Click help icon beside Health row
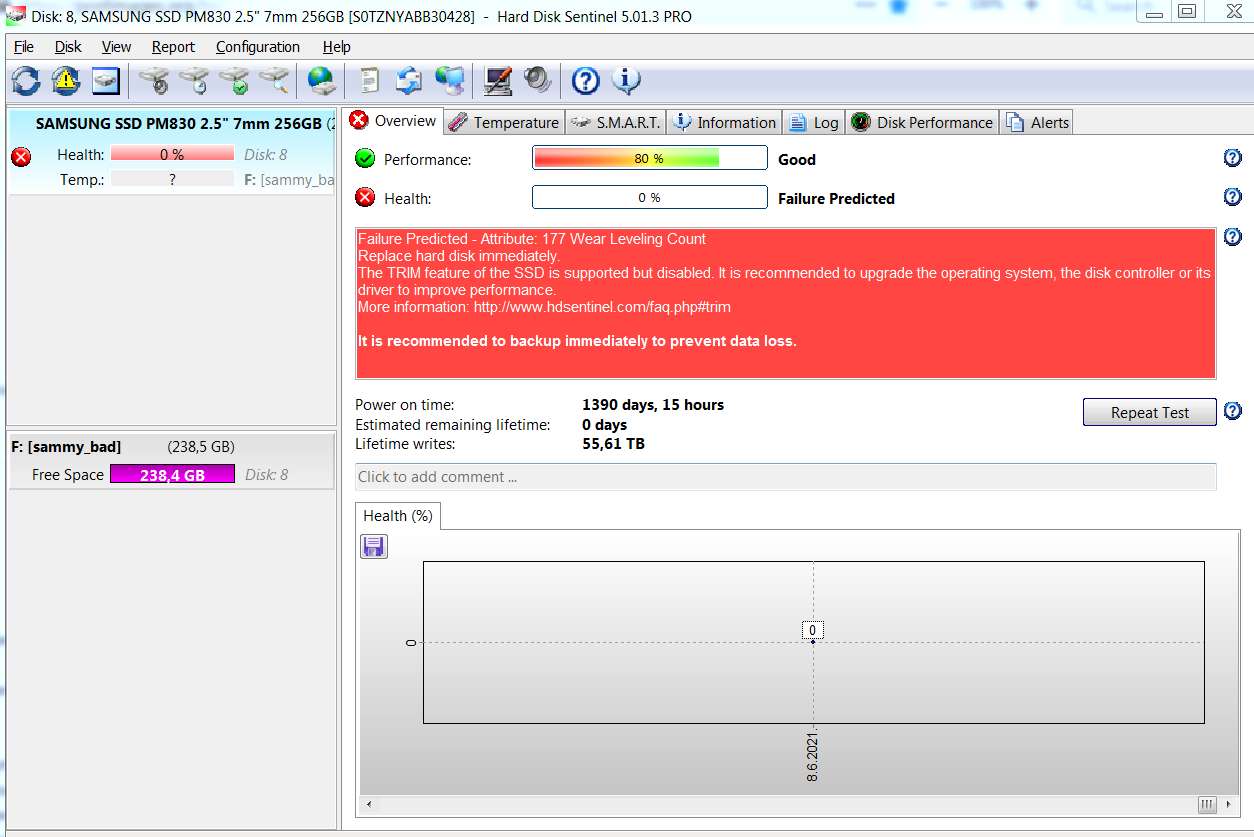The height and width of the screenshot is (837, 1254). coord(1233,197)
